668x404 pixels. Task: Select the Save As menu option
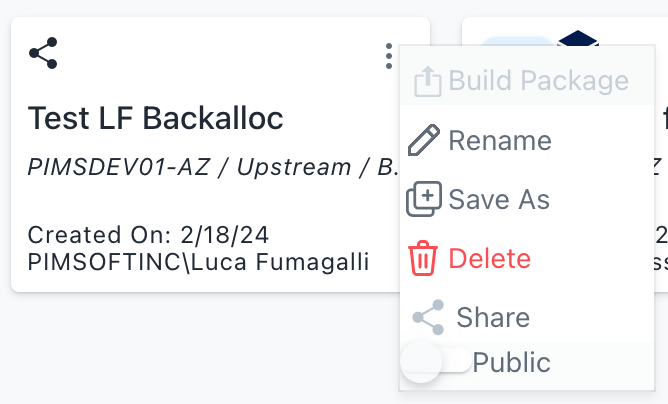point(499,199)
